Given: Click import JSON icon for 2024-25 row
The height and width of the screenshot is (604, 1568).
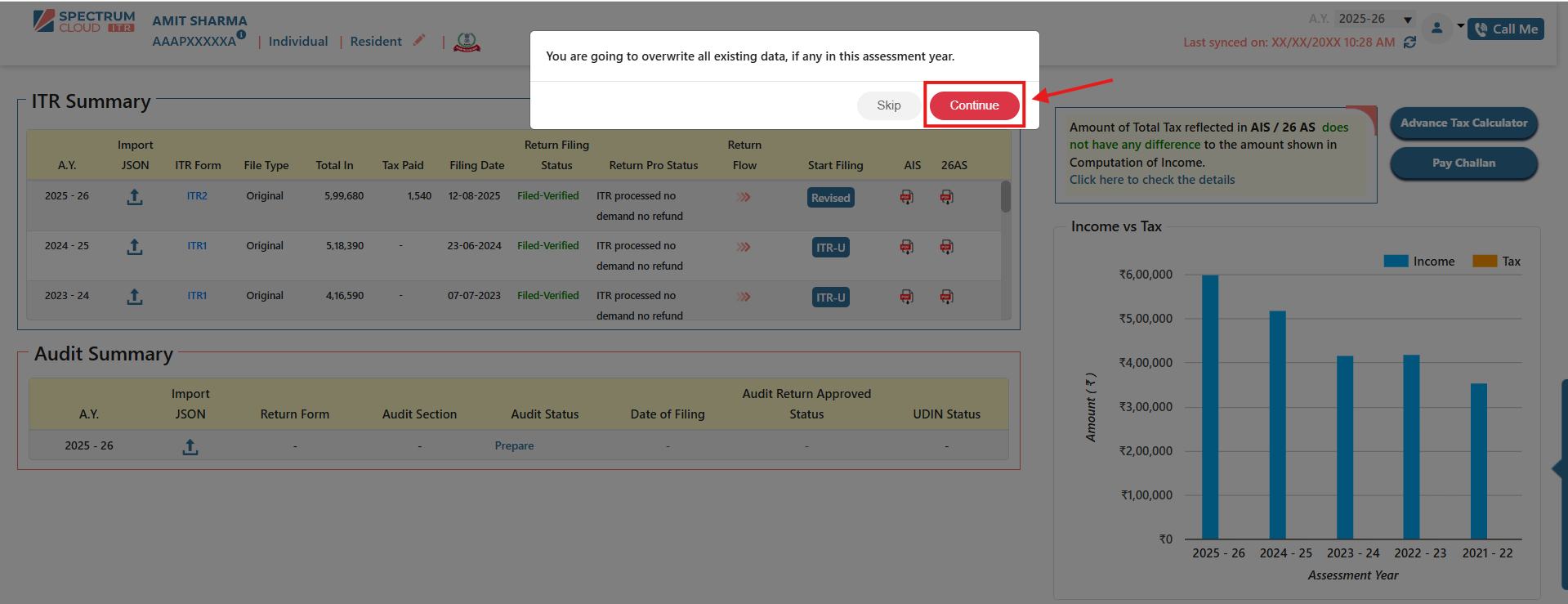Looking at the screenshot, I should pyautogui.click(x=135, y=247).
